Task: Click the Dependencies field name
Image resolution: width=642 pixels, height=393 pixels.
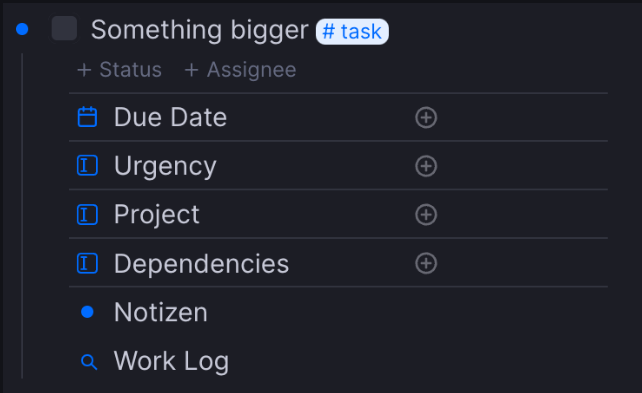Action: [201, 263]
